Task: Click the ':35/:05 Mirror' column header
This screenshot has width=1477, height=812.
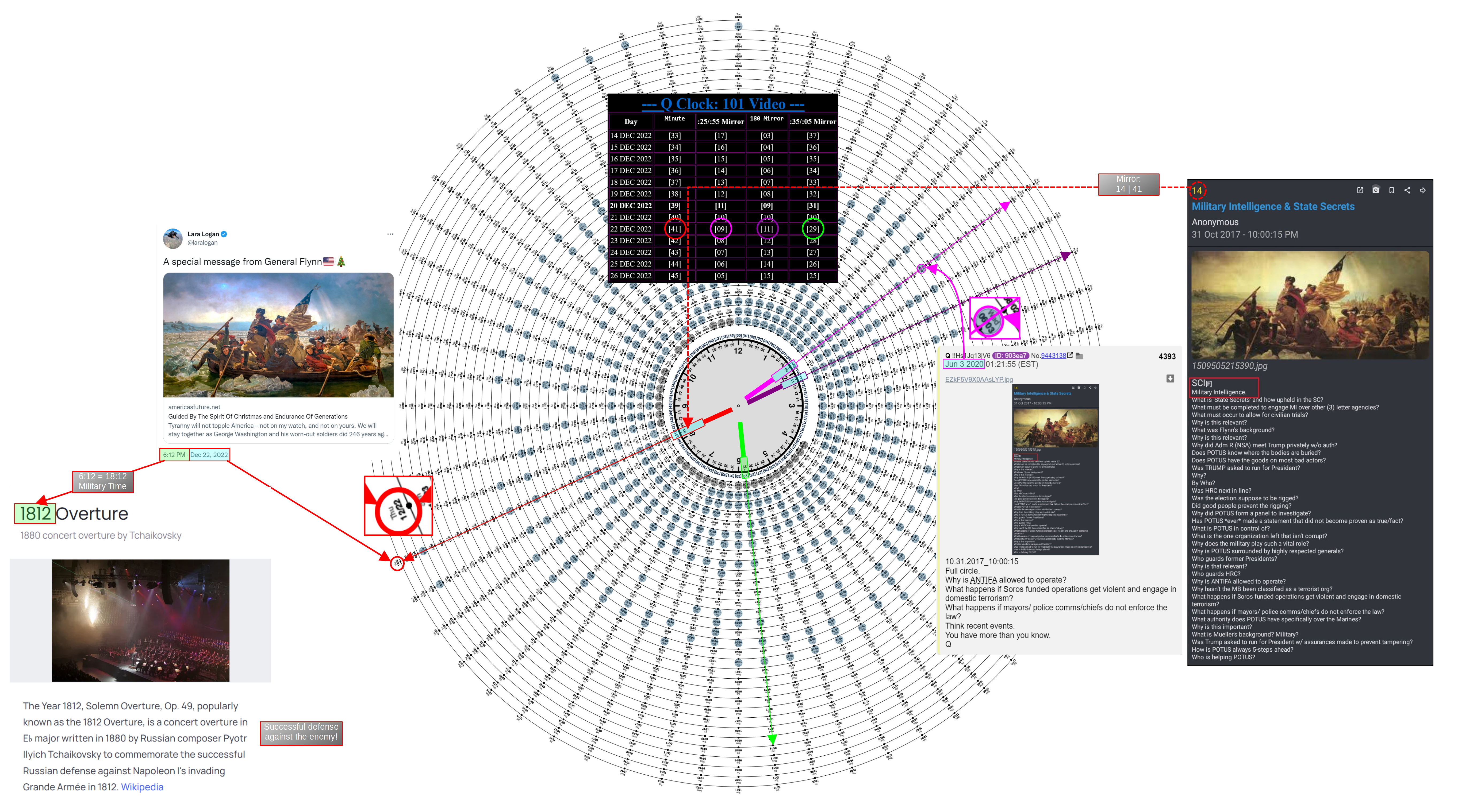Action: click(x=812, y=122)
